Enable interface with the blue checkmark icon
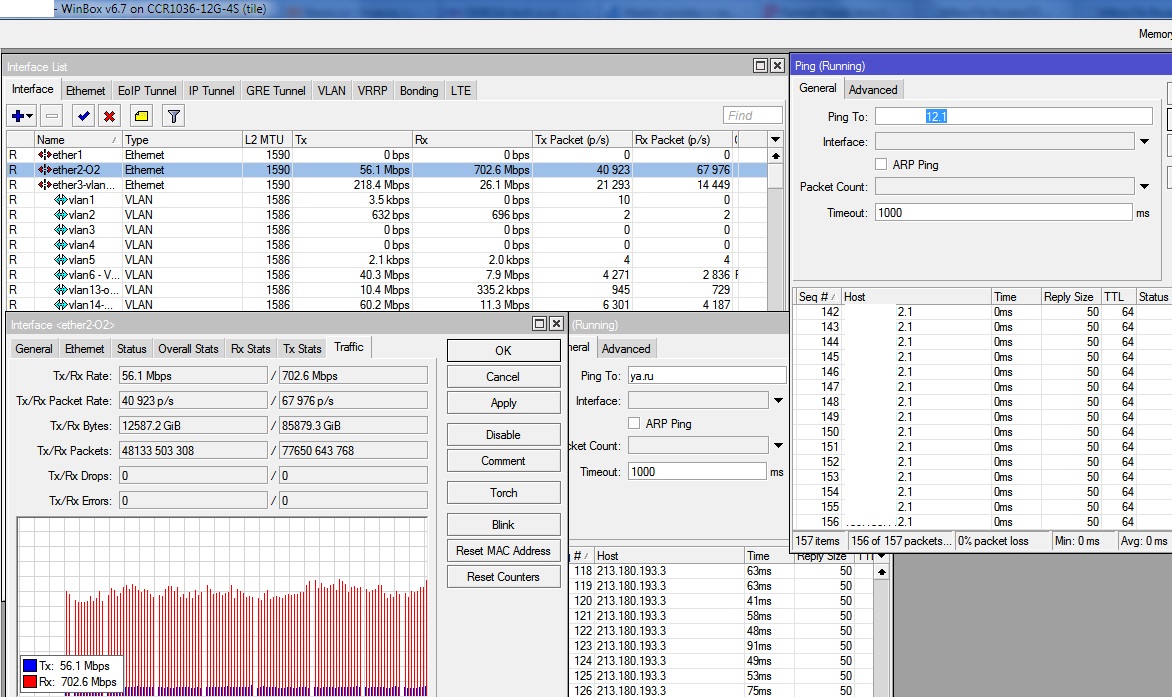This screenshot has height=697, width=1172. pos(84,116)
